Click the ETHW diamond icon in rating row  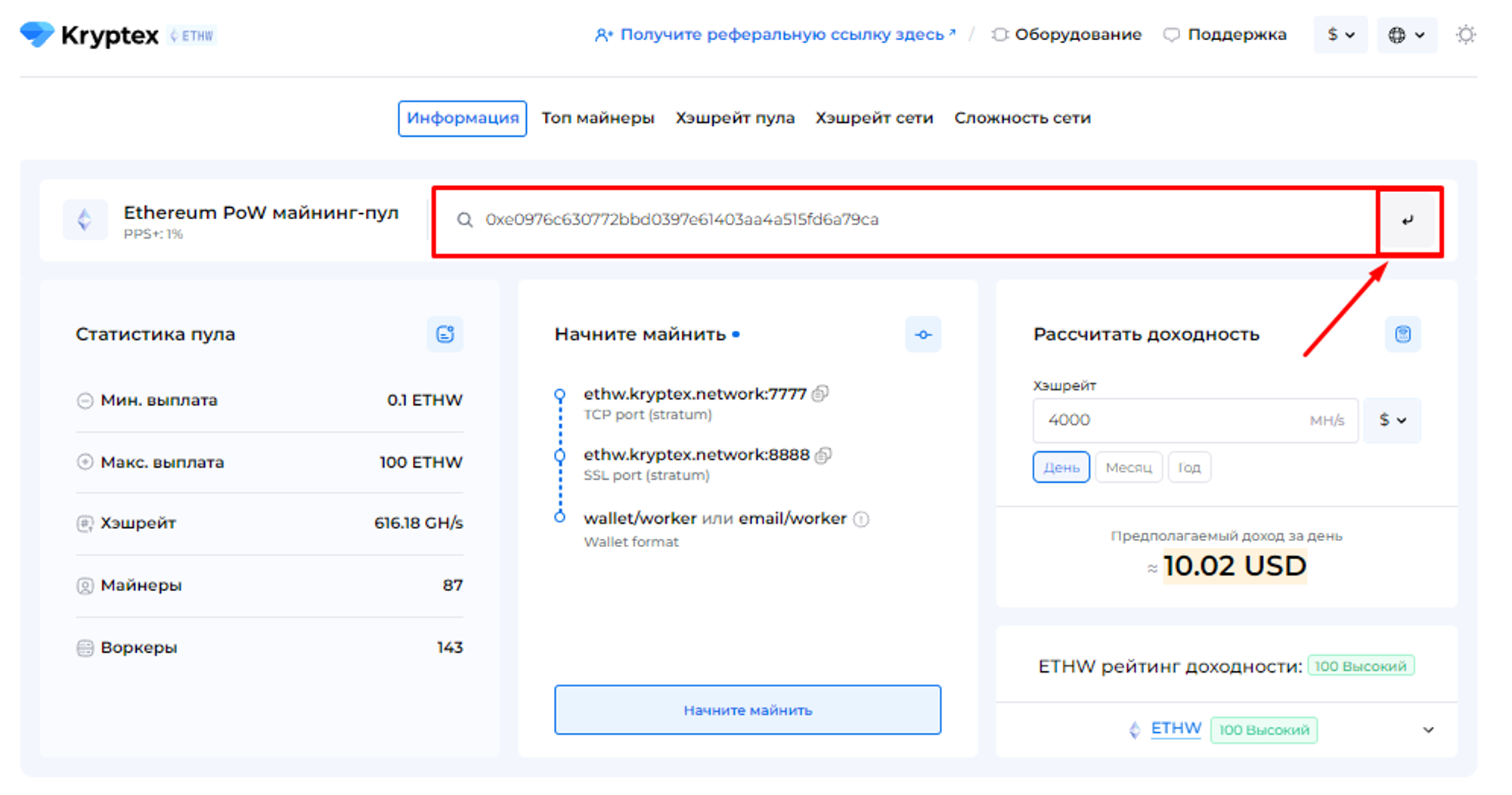[1135, 730]
